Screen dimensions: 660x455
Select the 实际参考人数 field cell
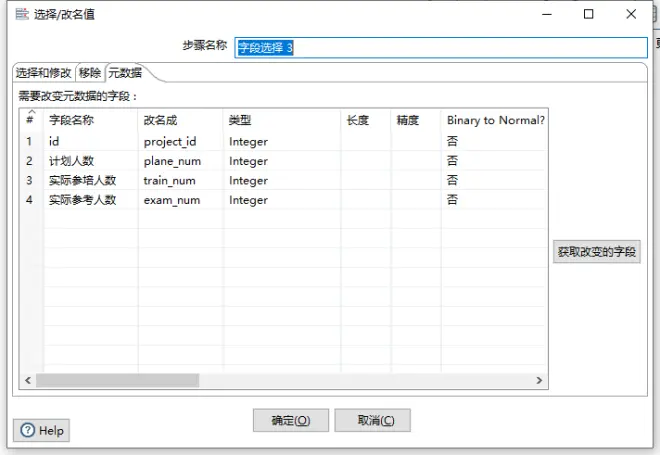pyautogui.click(x=91, y=200)
